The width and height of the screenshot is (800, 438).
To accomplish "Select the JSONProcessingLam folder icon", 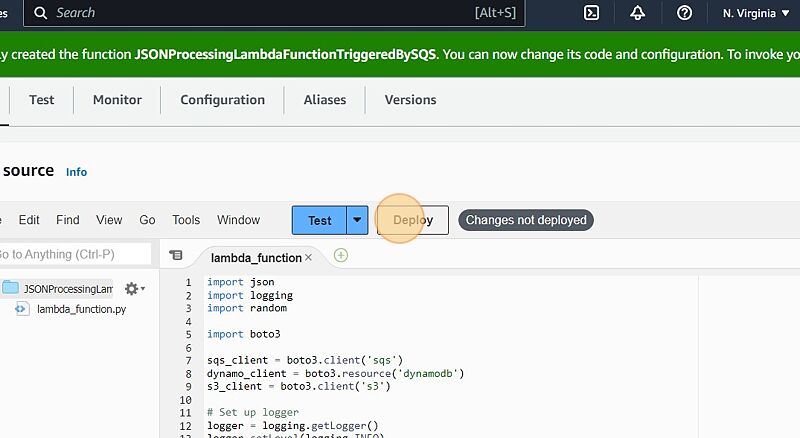I will coord(10,288).
